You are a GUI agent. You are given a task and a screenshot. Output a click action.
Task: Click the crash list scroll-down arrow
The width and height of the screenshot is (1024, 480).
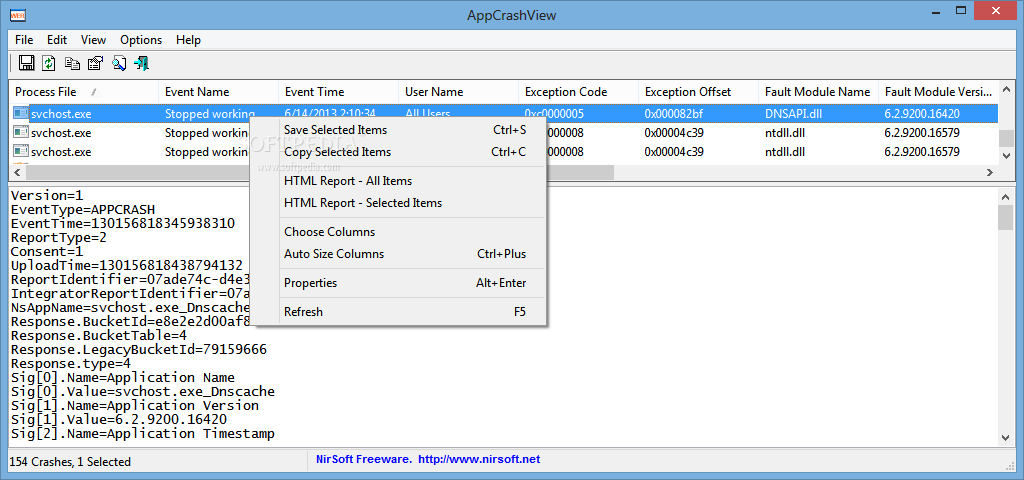1006,156
